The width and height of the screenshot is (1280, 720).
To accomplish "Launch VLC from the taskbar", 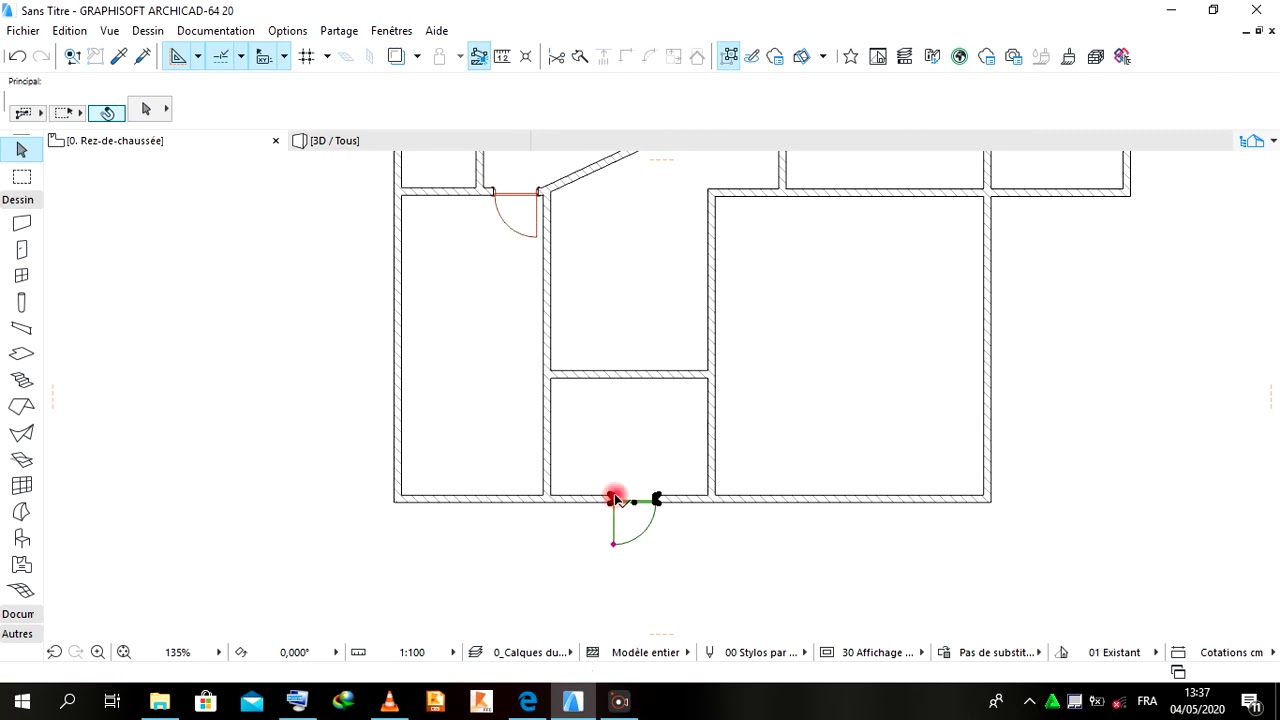I will tap(389, 702).
